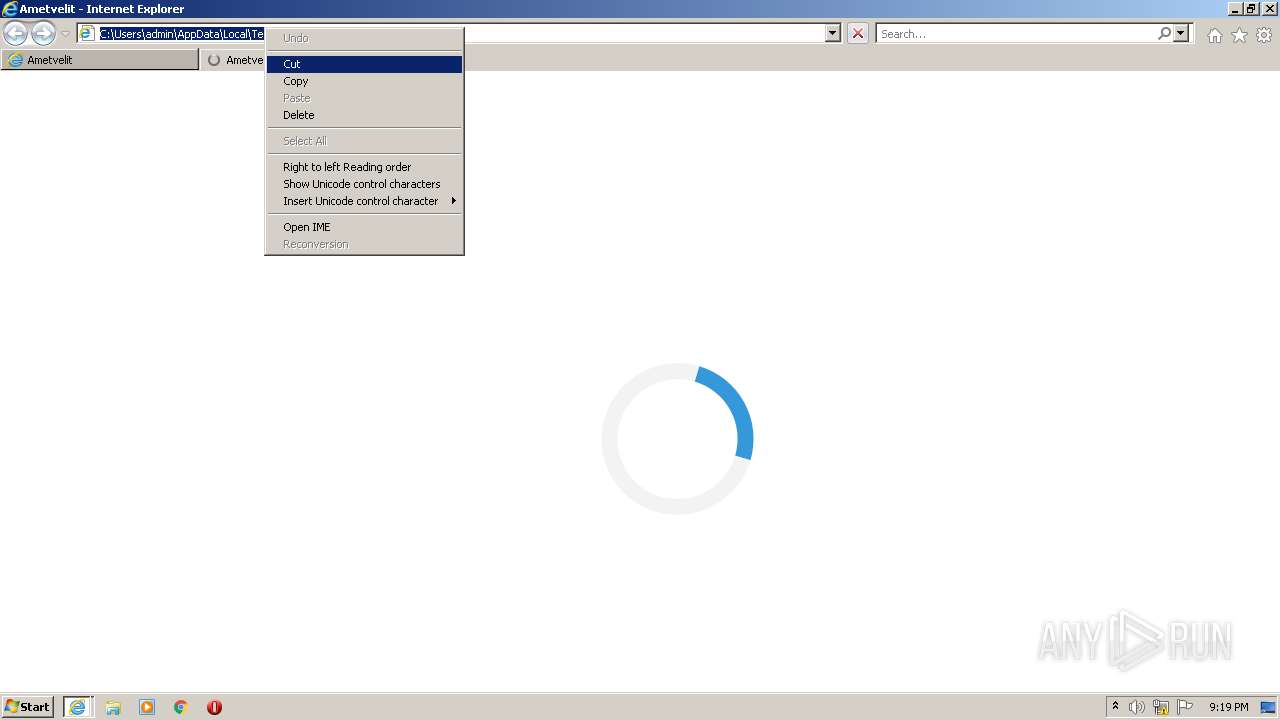
Task: Click the network tray icon
Action: [x=1161, y=707]
